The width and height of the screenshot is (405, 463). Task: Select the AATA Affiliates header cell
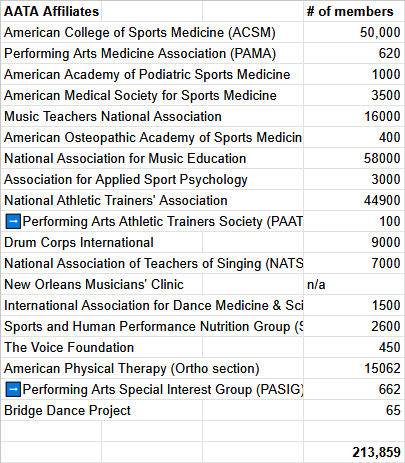pyautogui.click(x=51, y=11)
